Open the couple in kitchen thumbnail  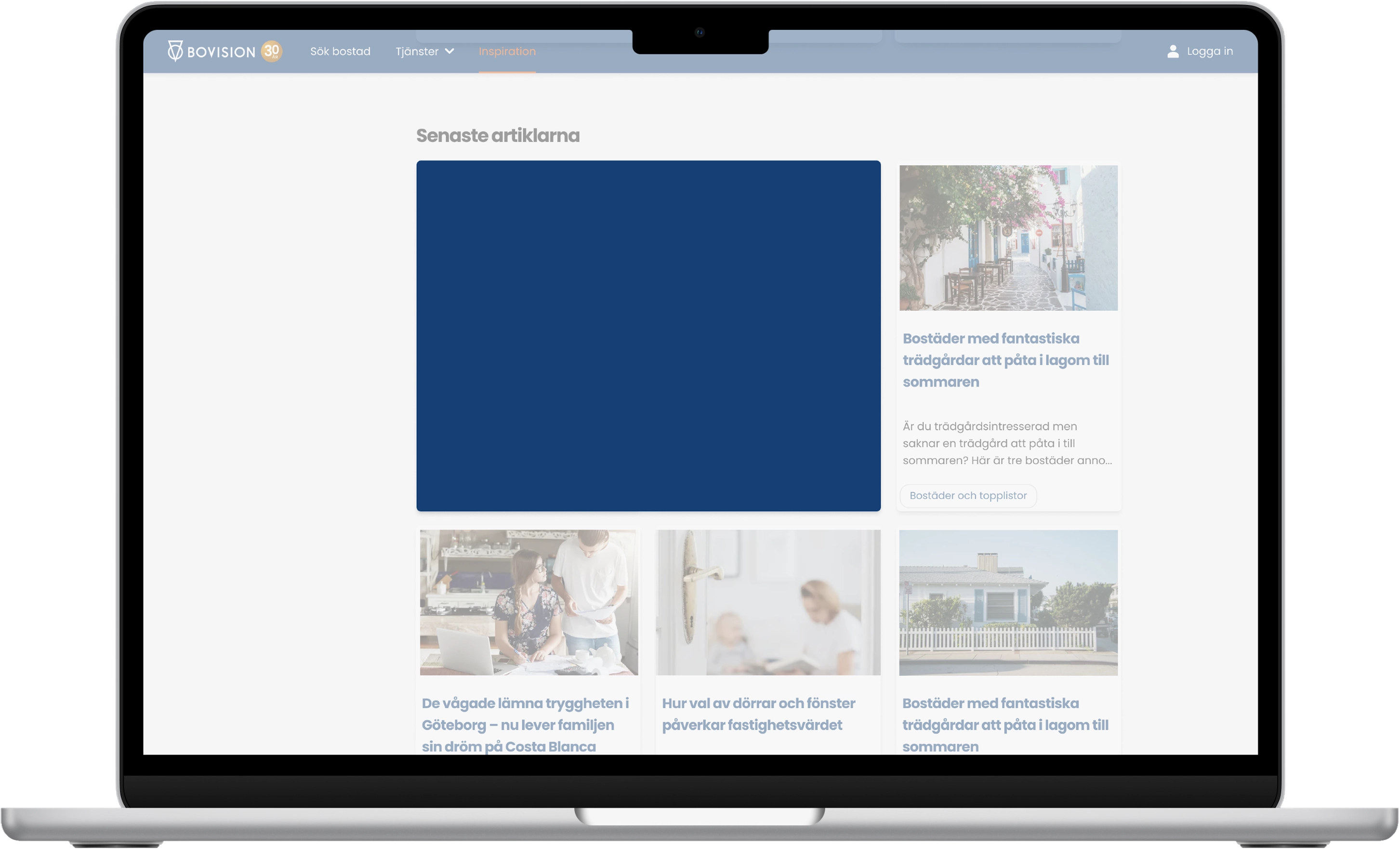click(528, 602)
